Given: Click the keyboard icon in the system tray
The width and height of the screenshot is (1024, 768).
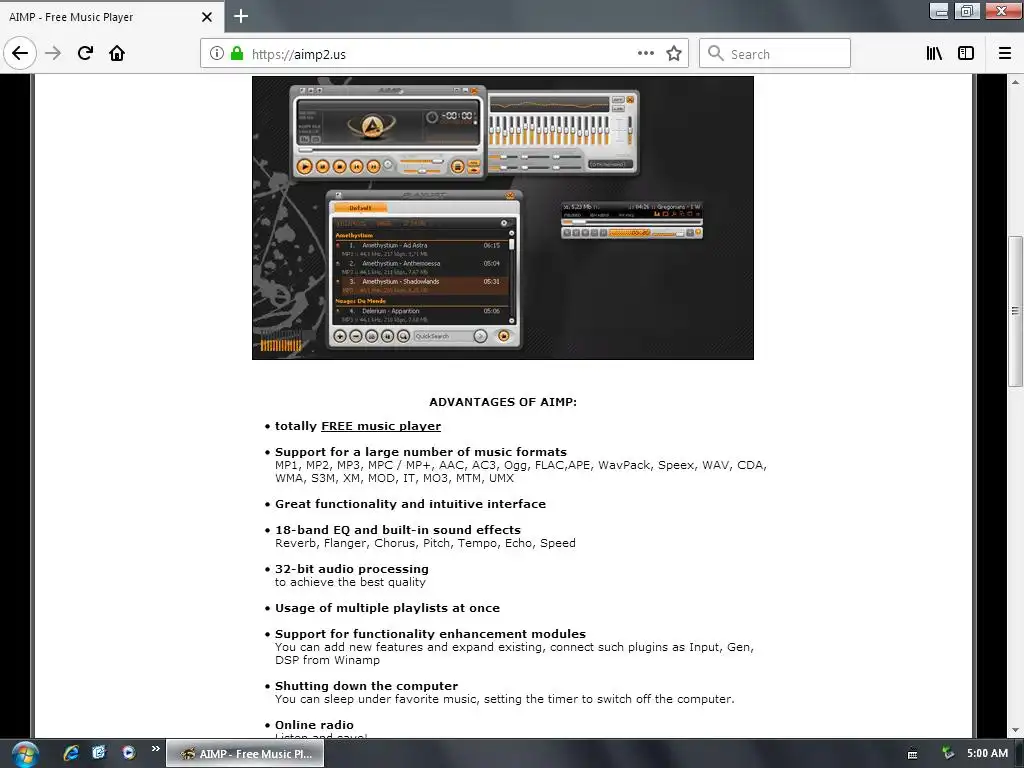Looking at the screenshot, I should coord(912,754).
